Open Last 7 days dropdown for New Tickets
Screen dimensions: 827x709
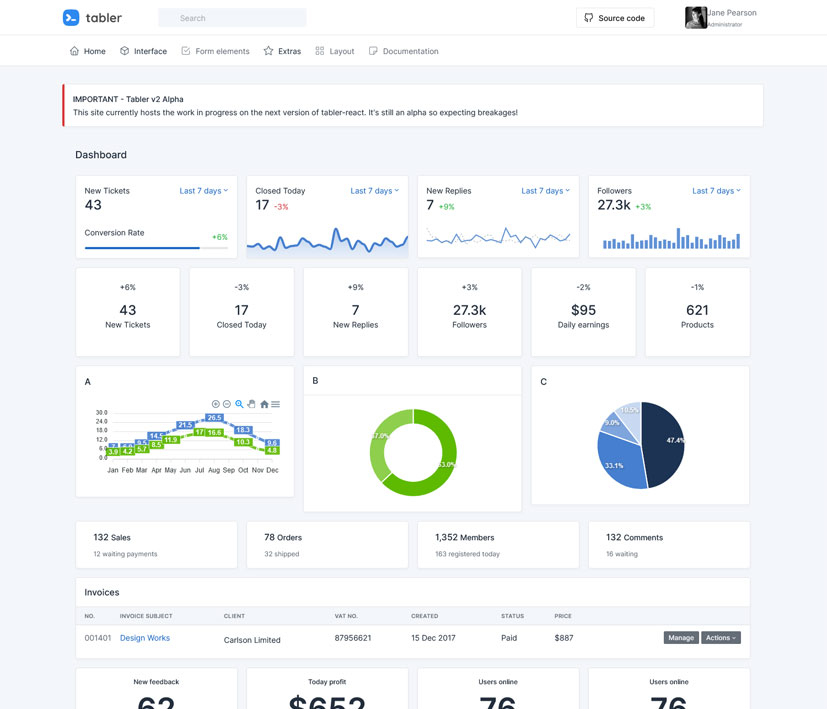[x=203, y=190]
